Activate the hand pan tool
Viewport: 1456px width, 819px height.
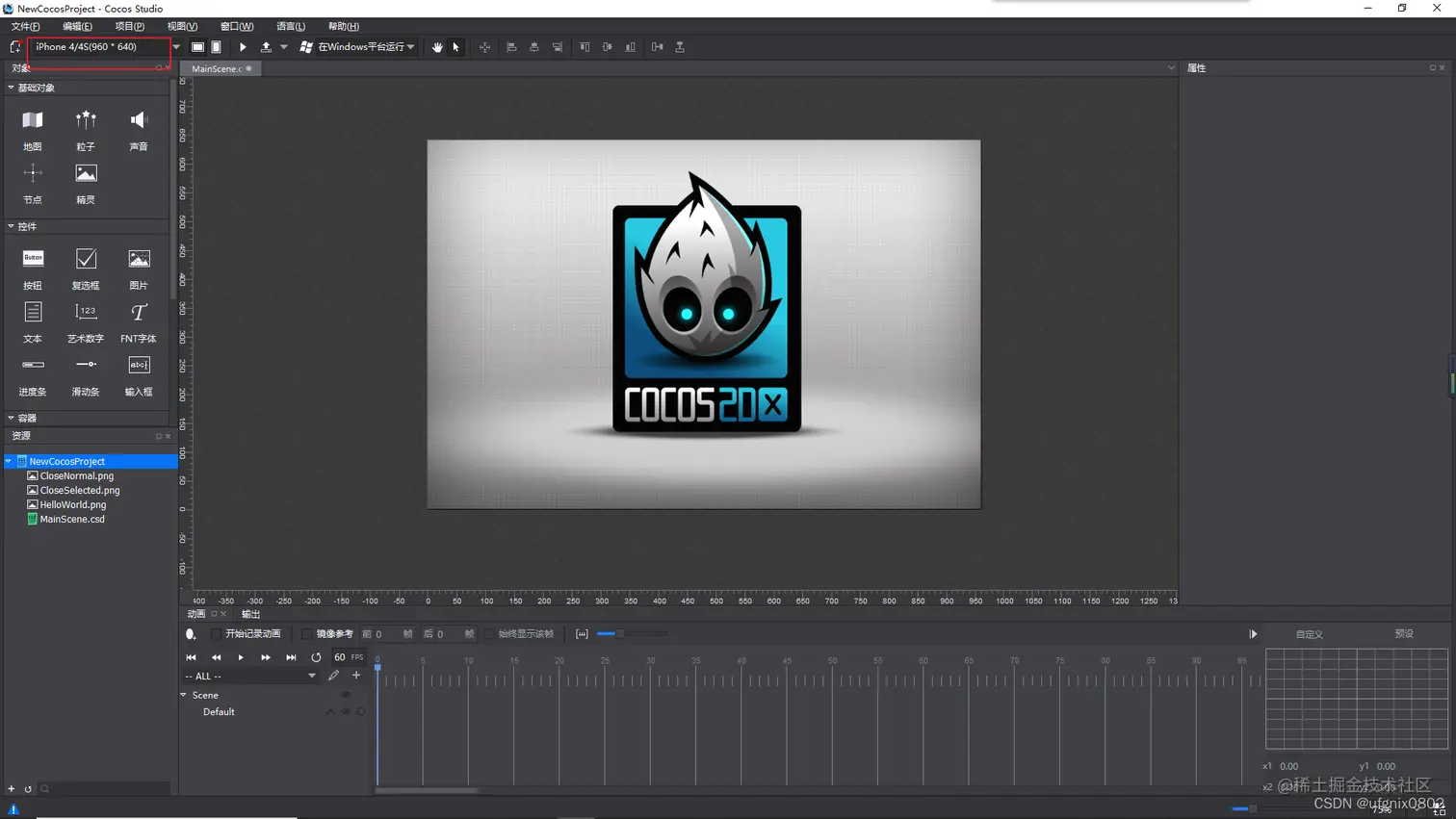[x=437, y=47]
